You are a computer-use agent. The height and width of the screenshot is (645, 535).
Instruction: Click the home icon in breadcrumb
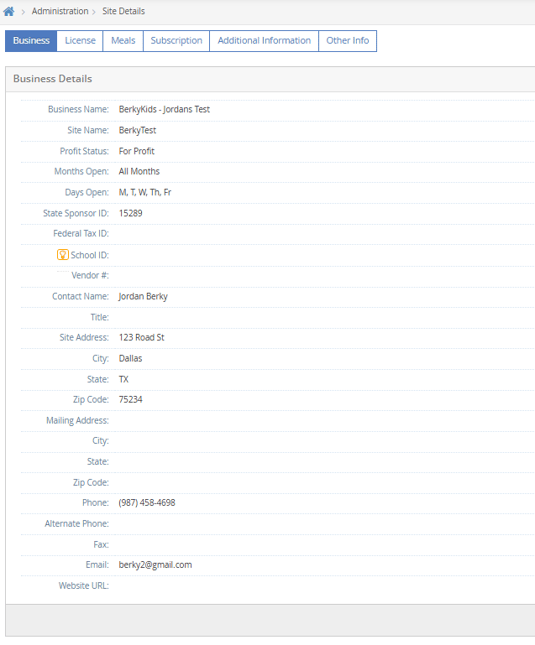click(9, 11)
